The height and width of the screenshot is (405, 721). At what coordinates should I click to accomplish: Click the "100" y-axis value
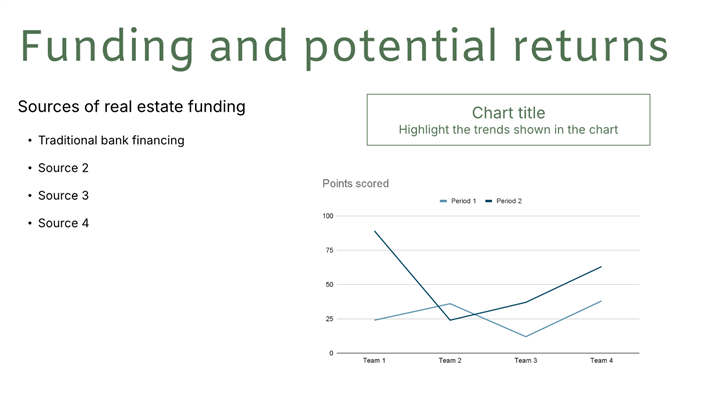pos(327,216)
